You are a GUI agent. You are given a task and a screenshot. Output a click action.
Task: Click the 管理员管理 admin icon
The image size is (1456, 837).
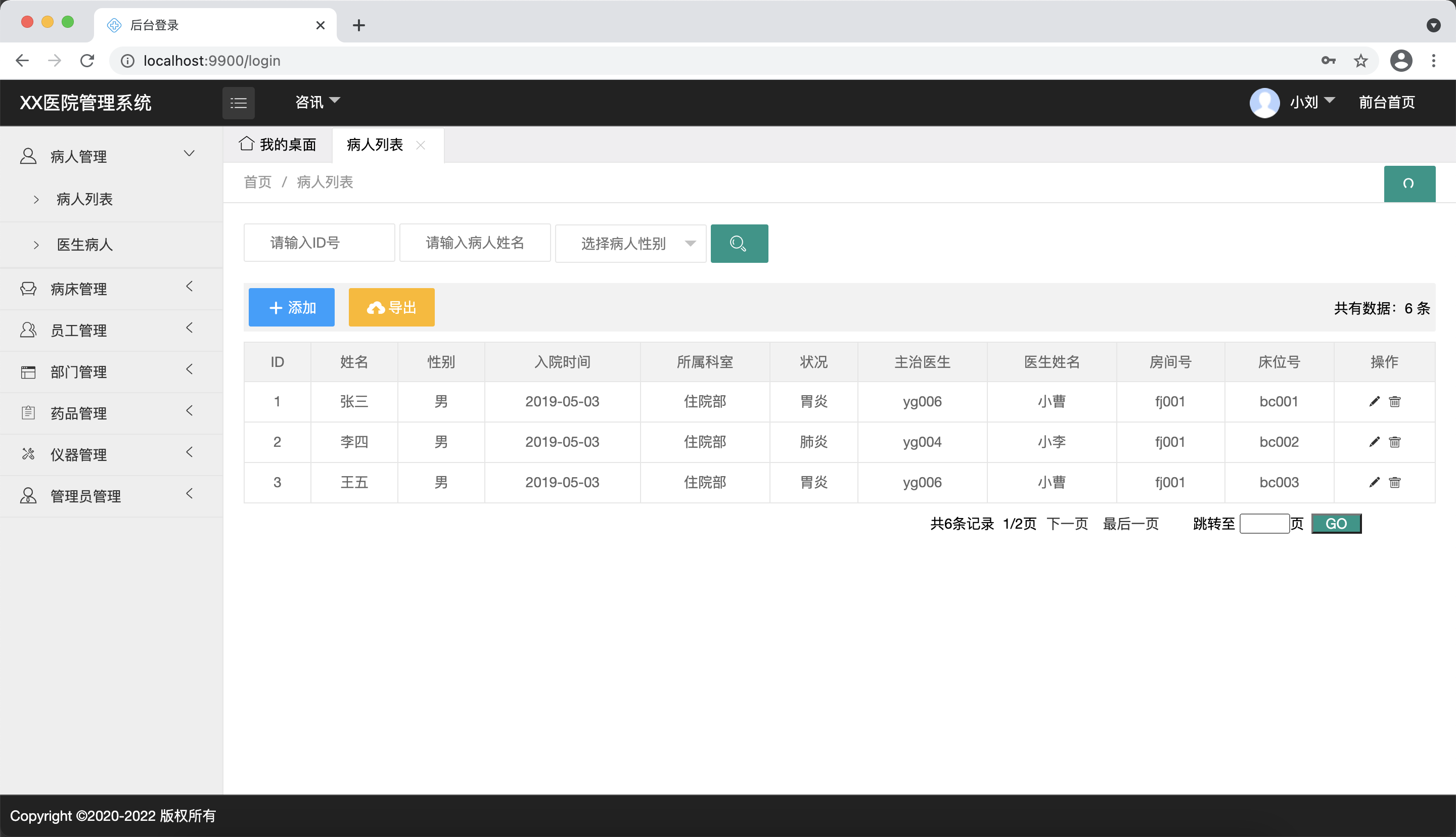point(28,495)
